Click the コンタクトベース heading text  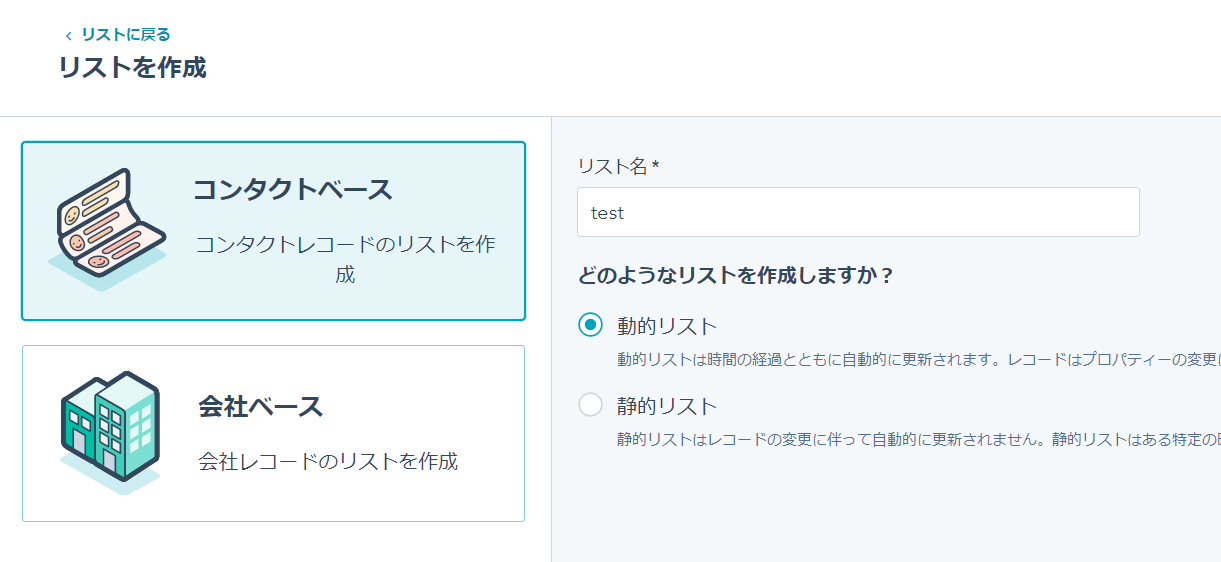pyautogui.click(x=292, y=189)
